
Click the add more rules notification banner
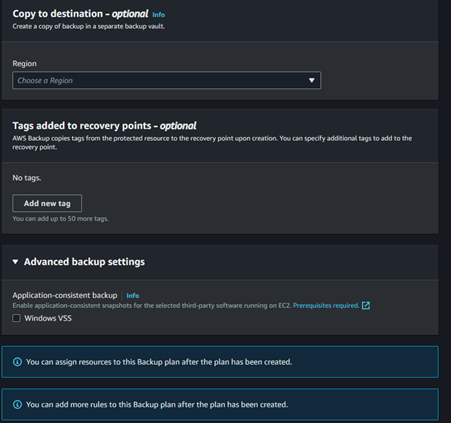point(220,405)
